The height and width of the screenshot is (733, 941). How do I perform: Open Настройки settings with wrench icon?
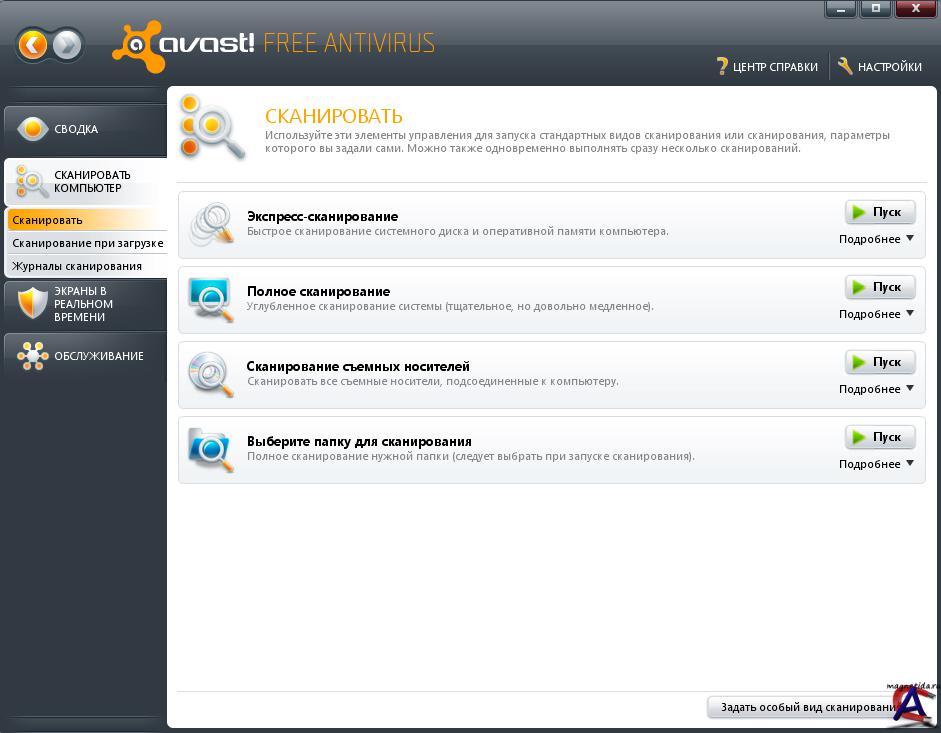(x=880, y=67)
